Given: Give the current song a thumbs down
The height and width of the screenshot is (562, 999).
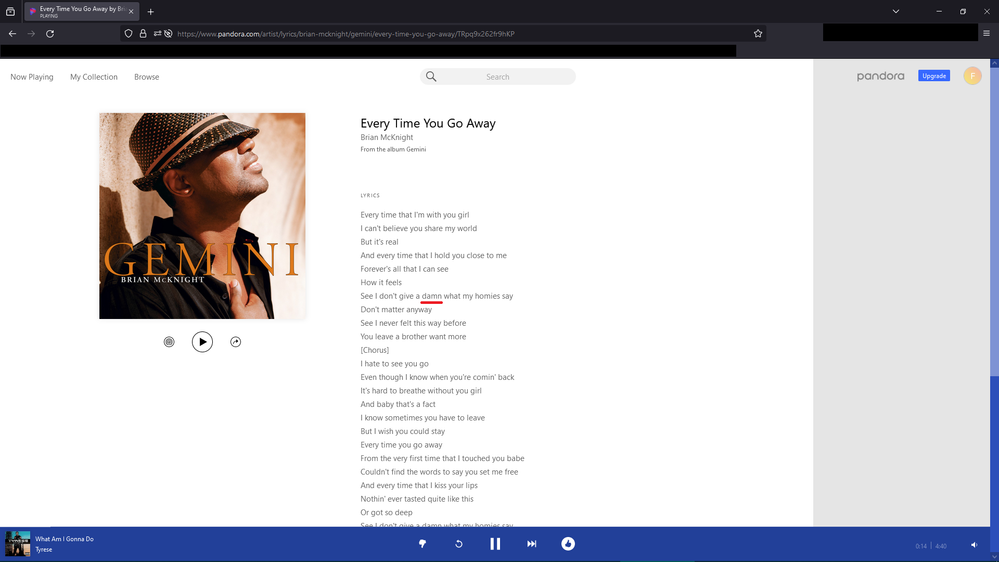Looking at the screenshot, I should click(x=422, y=544).
